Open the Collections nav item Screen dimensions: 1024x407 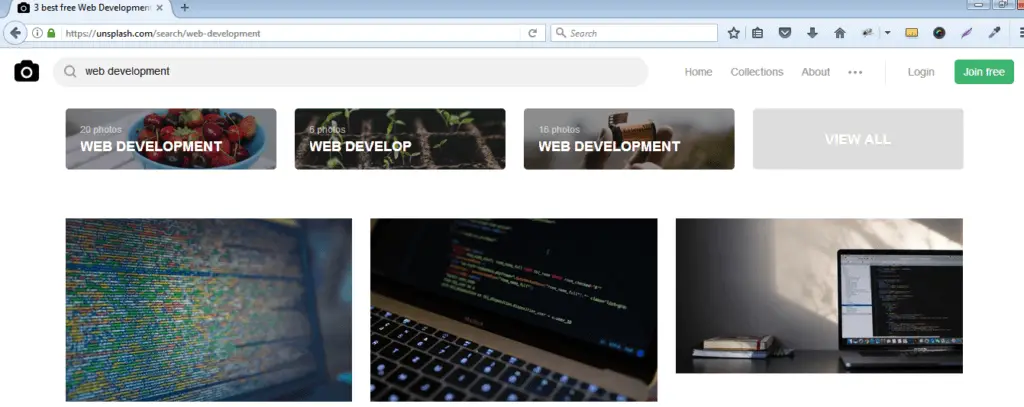(x=757, y=72)
